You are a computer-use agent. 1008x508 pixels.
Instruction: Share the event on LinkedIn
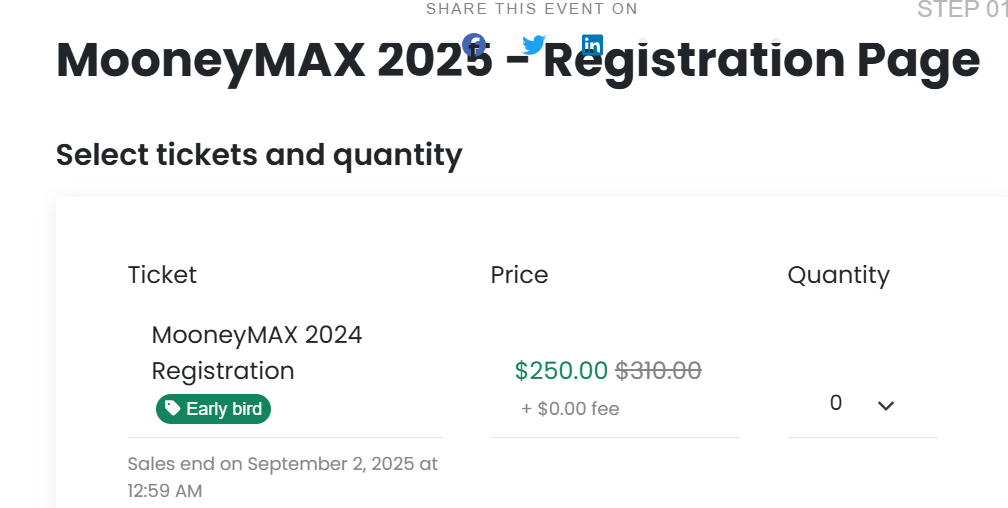click(592, 45)
